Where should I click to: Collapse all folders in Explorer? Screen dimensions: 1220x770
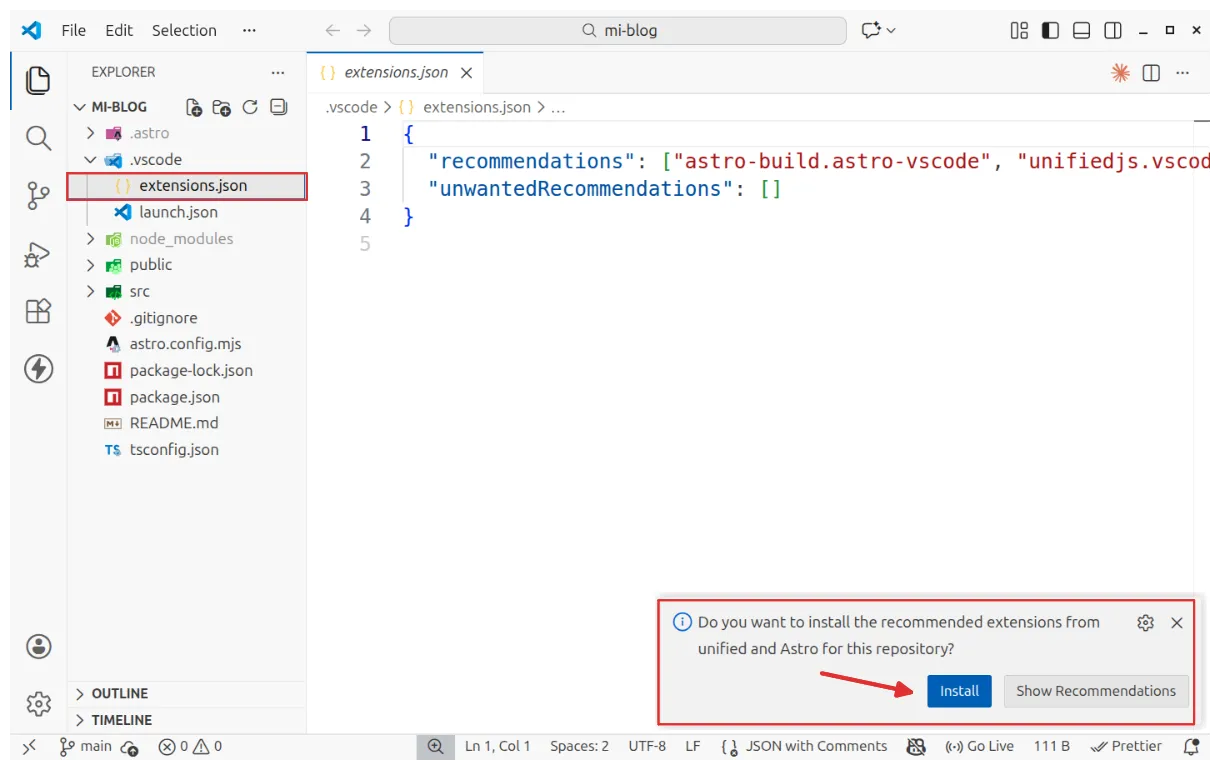[279, 107]
